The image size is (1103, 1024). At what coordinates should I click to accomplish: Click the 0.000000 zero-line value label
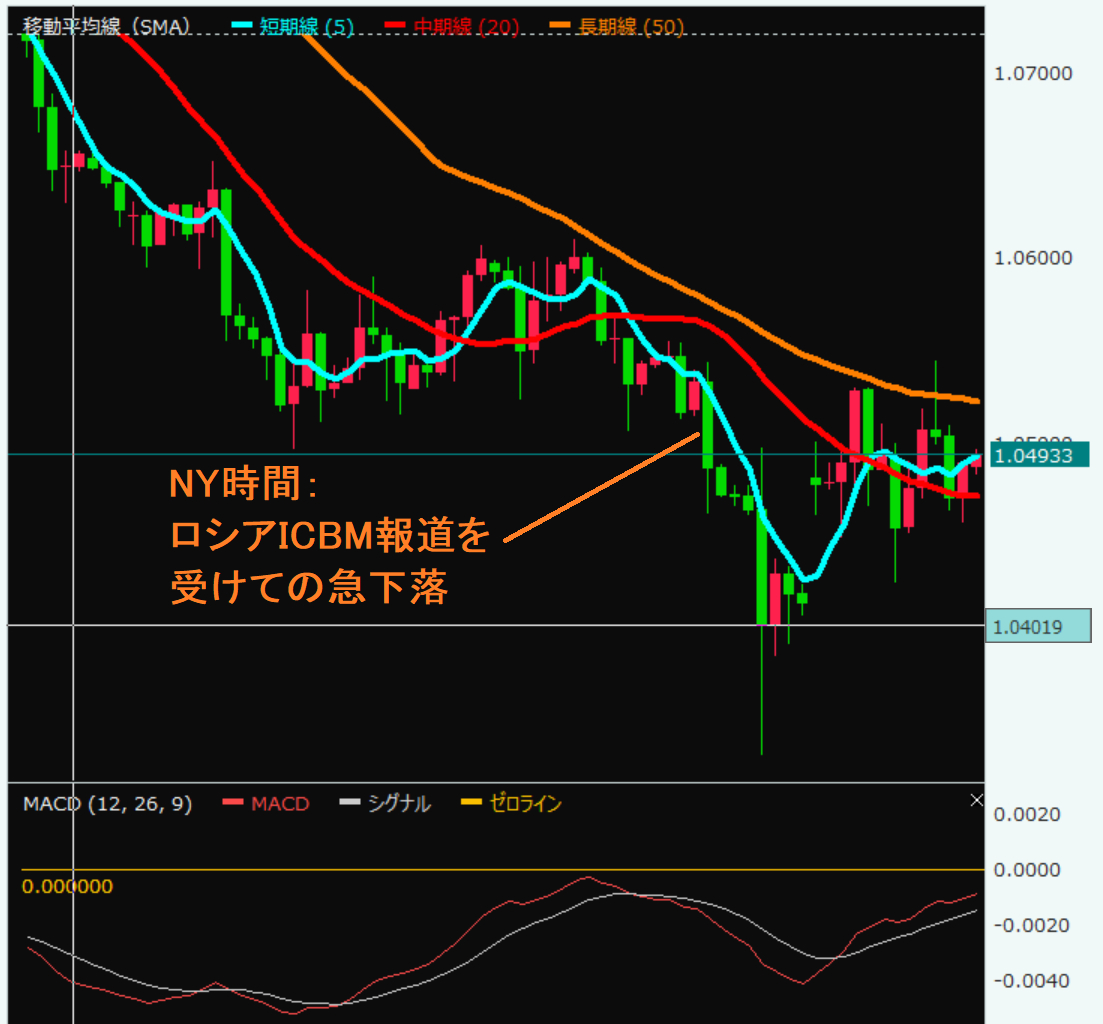pyautogui.click(x=68, y=886)
